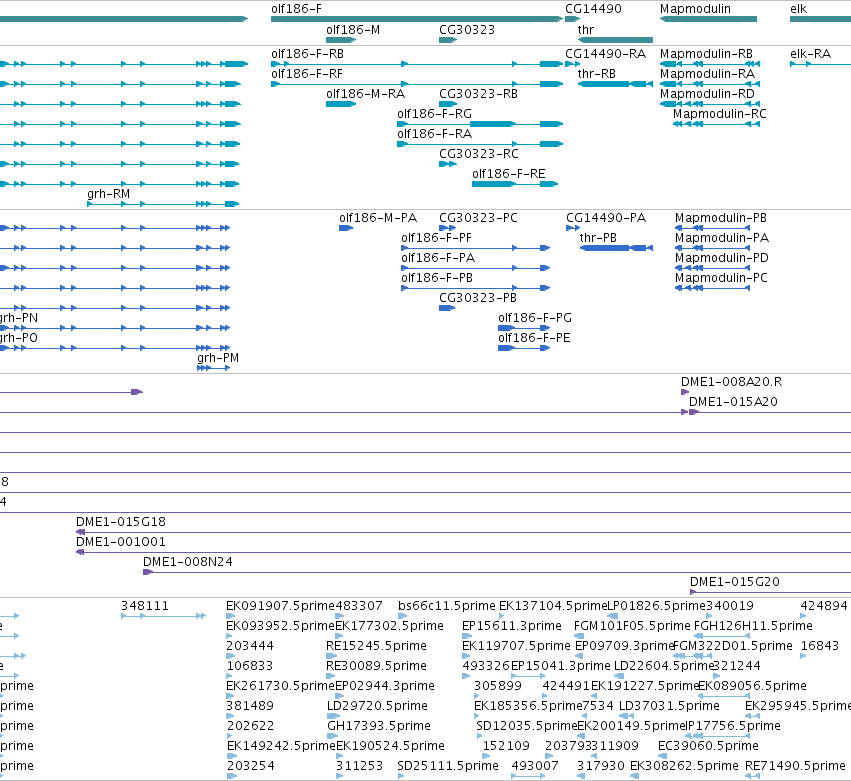Click EST LD29720.5prime
The image size is (851, 781).
pos(333,716)
